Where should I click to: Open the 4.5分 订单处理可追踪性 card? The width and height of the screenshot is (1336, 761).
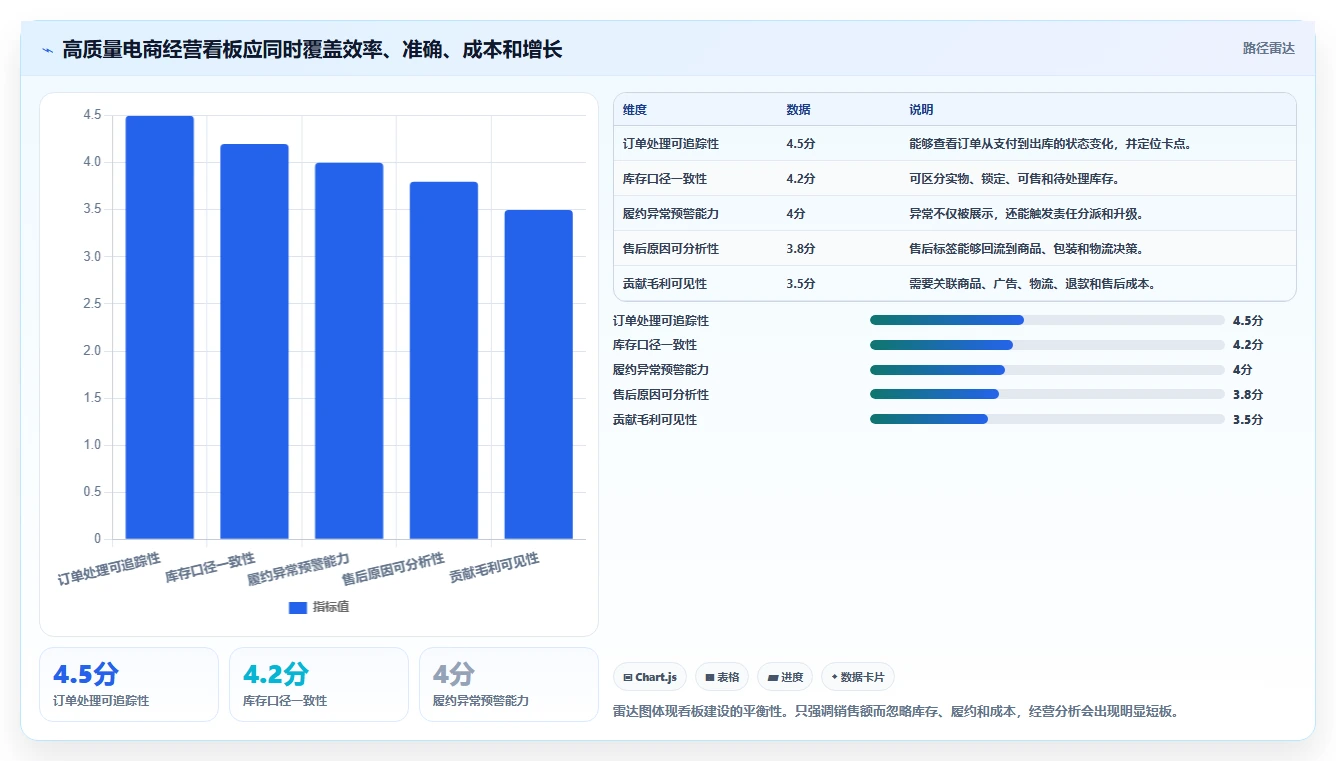click(129, 684)
